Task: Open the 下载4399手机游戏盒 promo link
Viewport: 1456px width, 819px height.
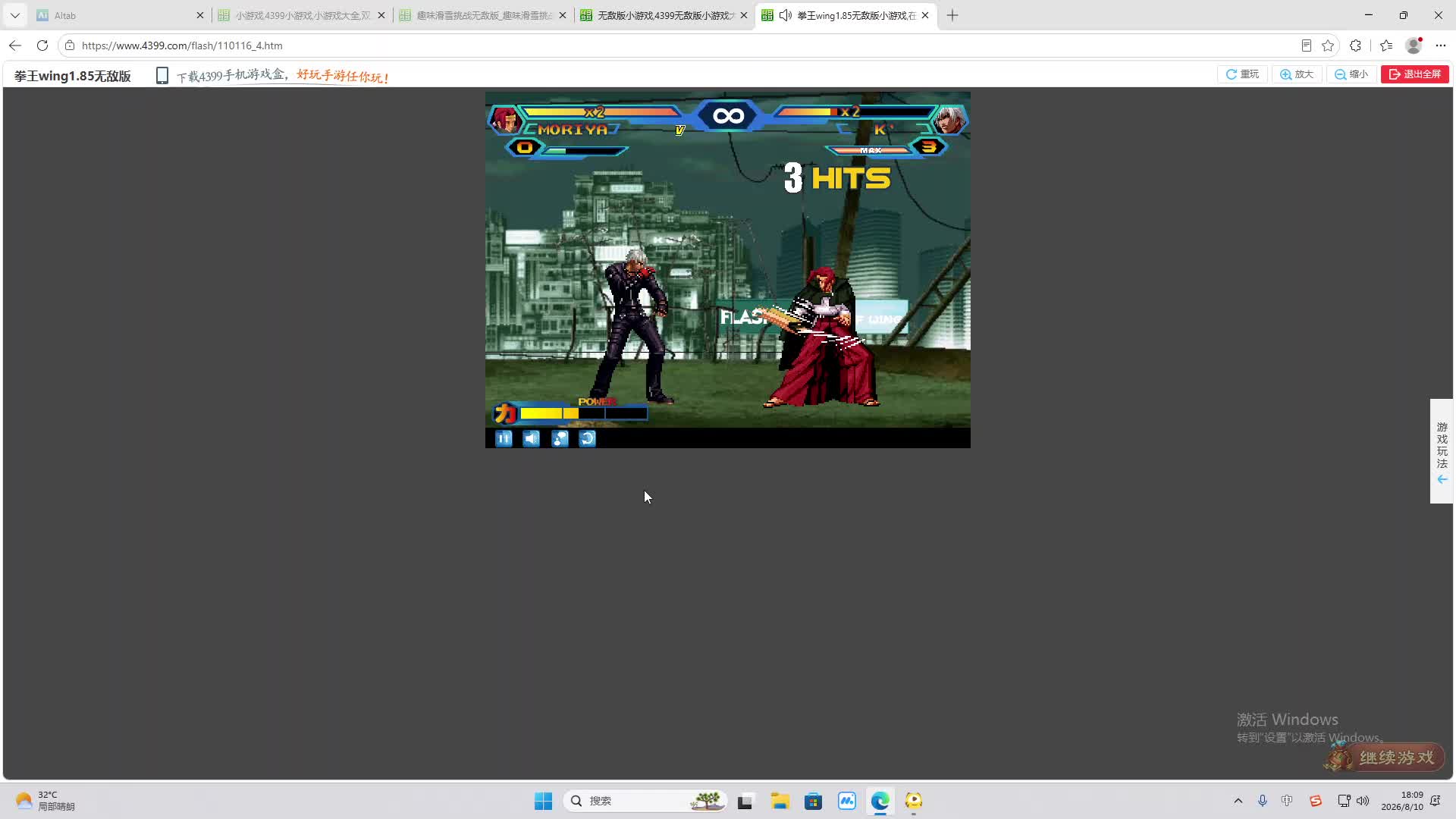Action: (x=284, y=76)
